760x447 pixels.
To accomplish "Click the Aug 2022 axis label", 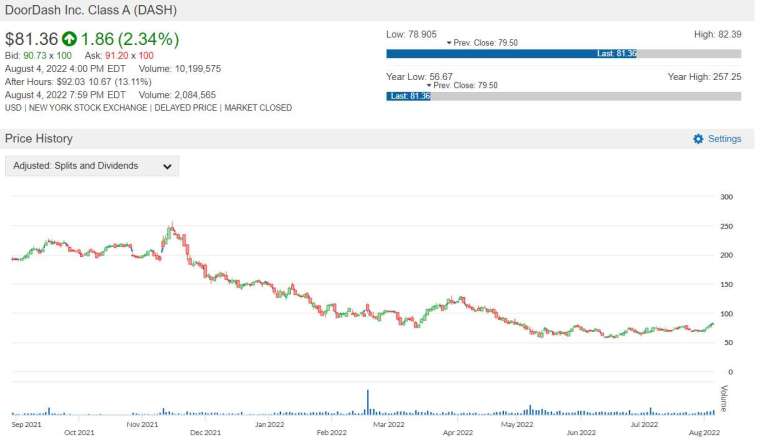I will coord(704,432).
